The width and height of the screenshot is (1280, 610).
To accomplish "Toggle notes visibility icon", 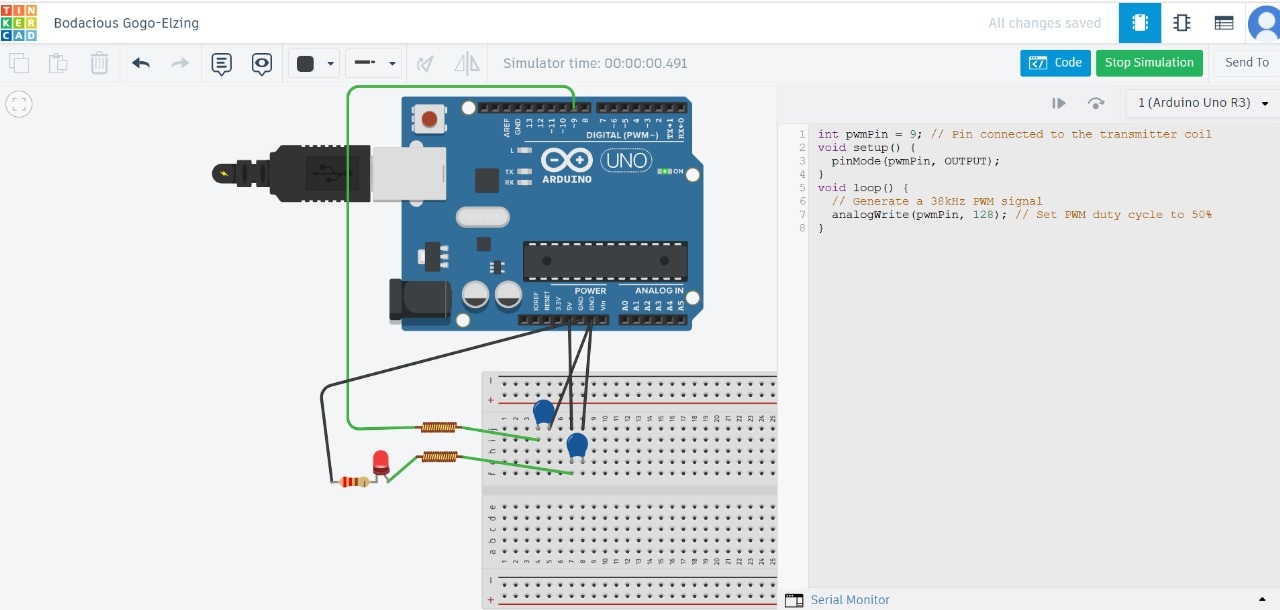I will point(262,64).
